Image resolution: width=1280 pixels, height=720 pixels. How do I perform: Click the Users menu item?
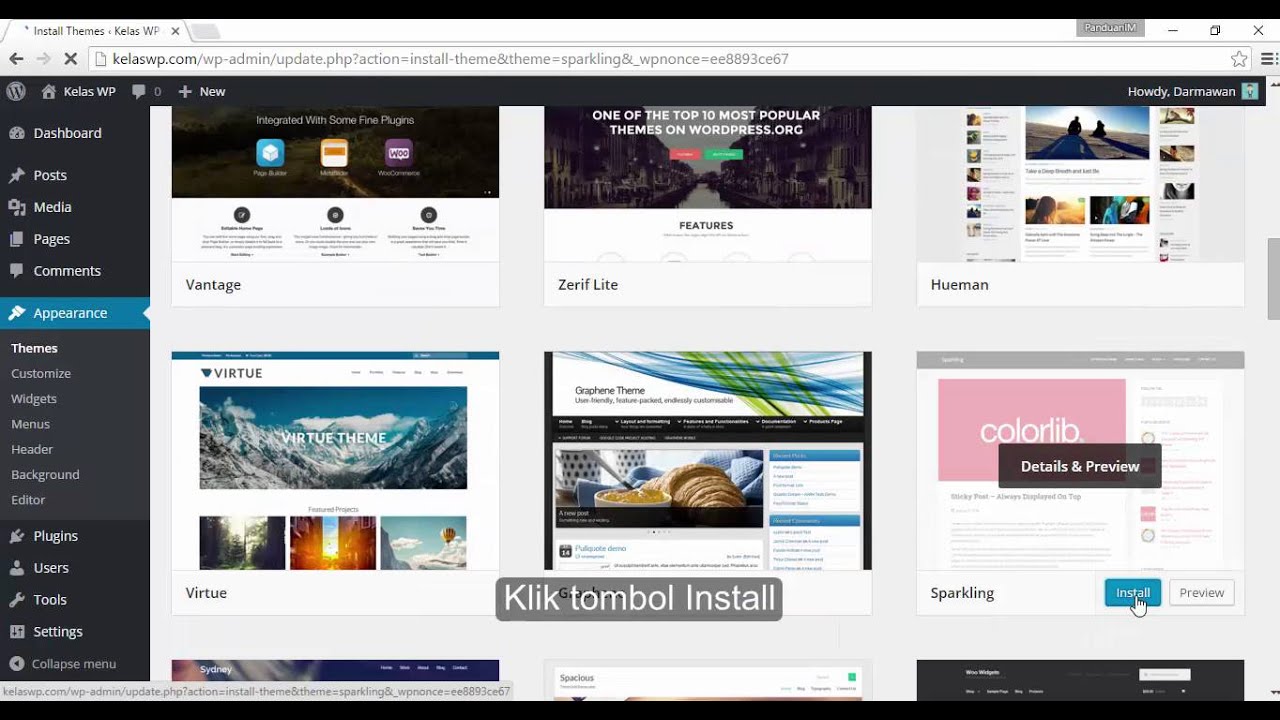[75, 568]
